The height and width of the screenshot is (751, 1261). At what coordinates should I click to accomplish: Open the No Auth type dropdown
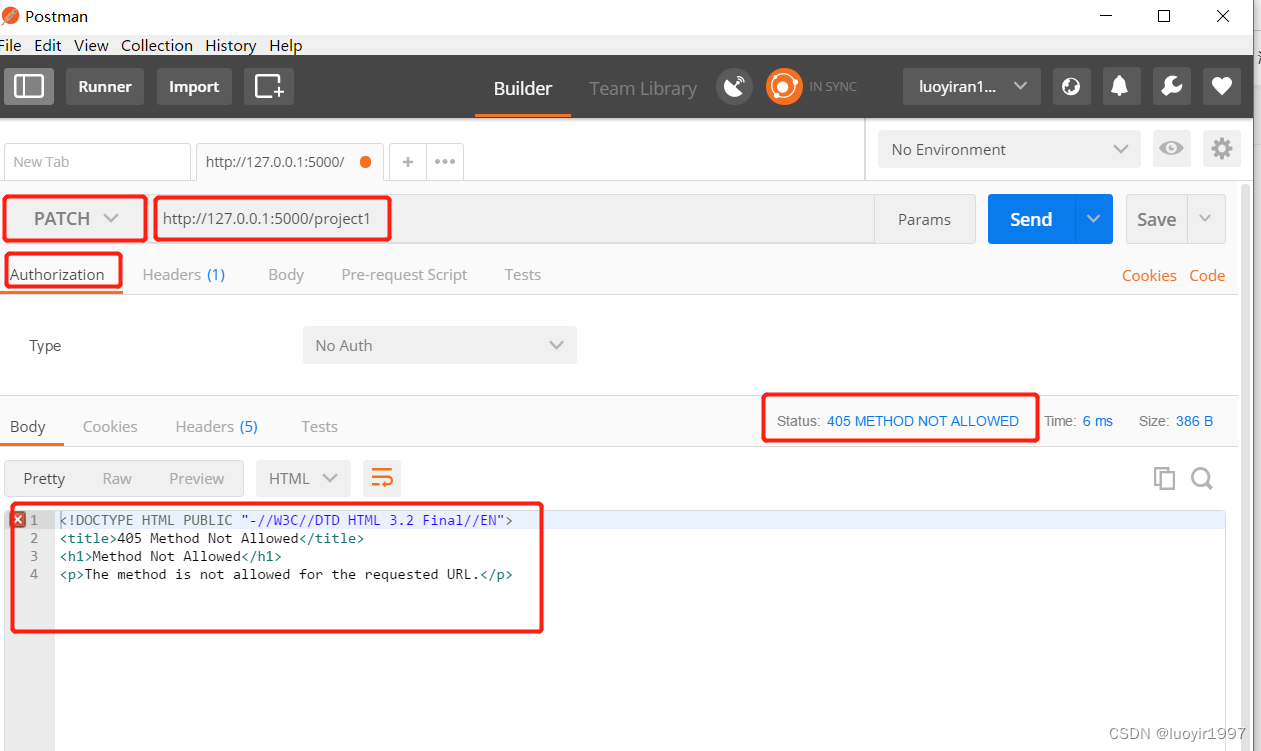coord(440,345)
